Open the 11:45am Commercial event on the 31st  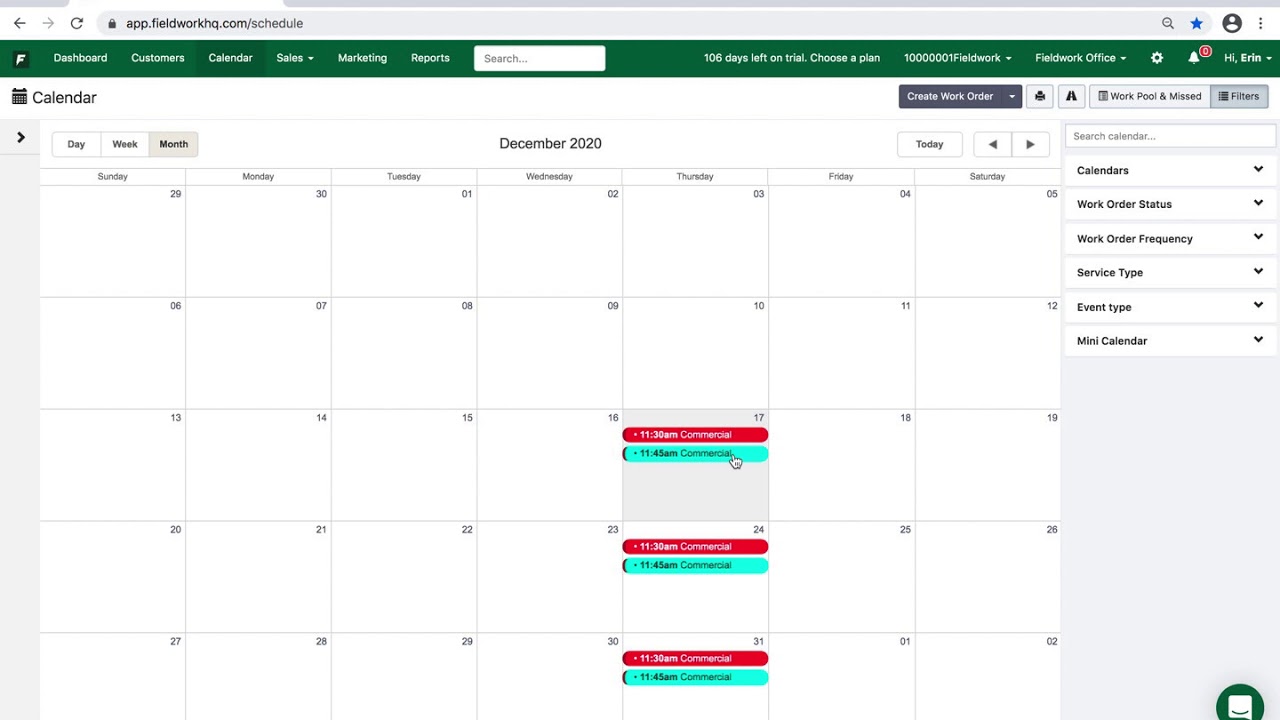(x=695, y=678)
